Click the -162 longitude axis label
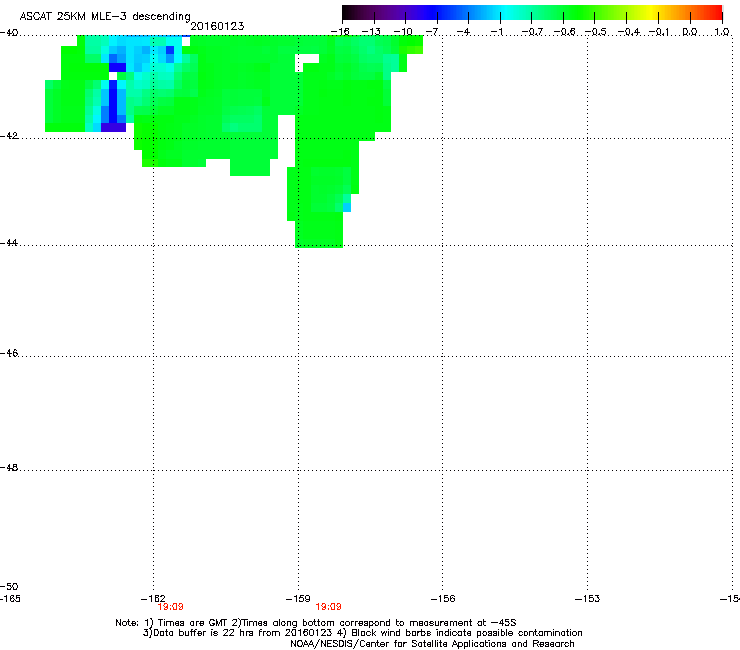Screen dimensions: 740x650 (153, 599)
